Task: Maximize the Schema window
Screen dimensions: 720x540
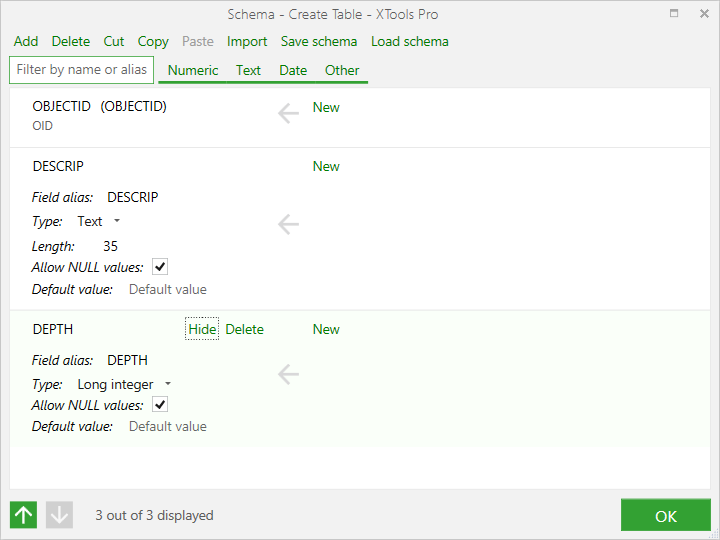Action: 674,13
